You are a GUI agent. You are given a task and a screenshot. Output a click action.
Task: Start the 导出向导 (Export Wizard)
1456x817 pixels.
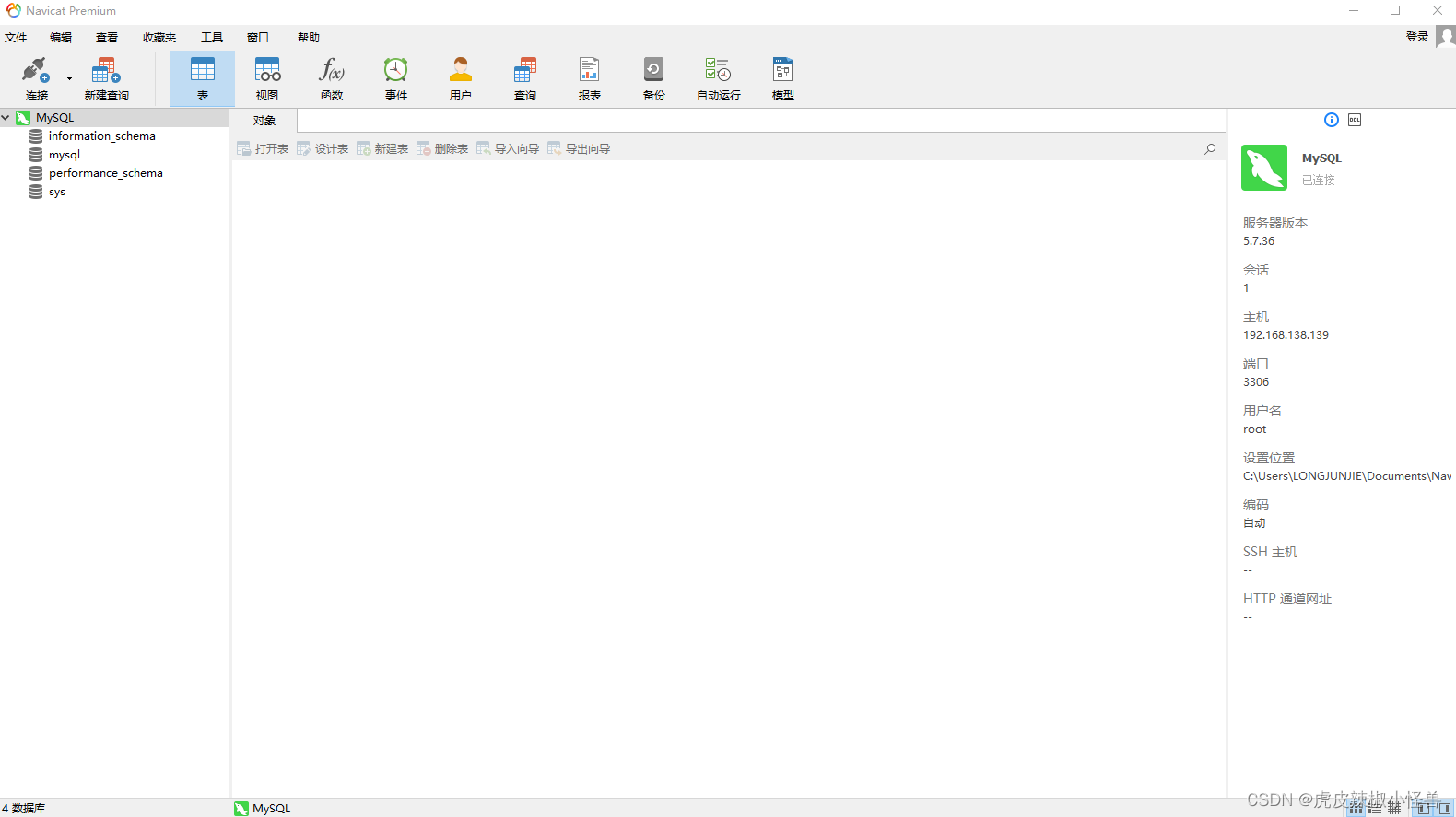pos(579,148)
